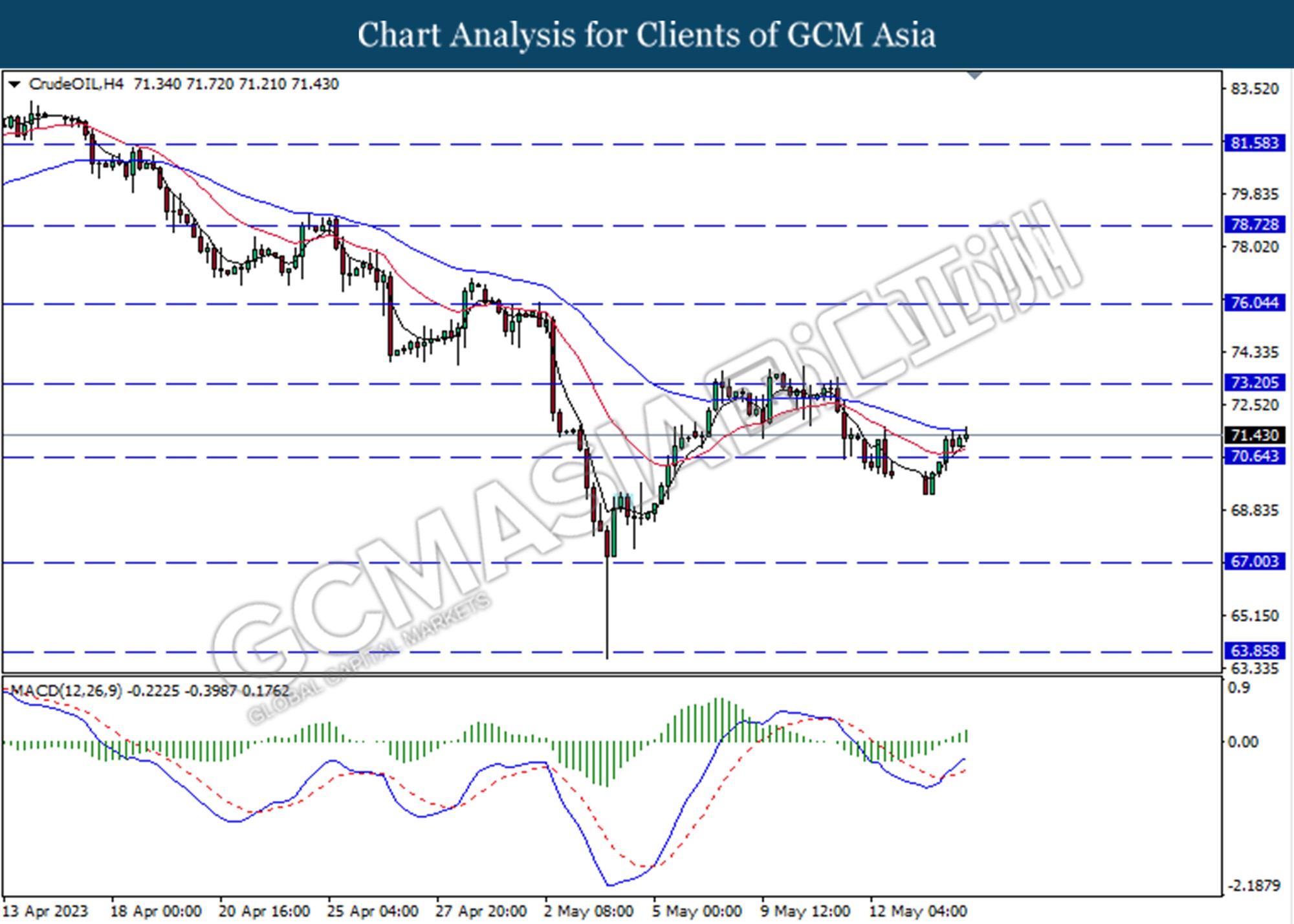Viewport: 1294px width, 924px height.
Task: Click the 72.520 scale value
Action: click(x=1255, y=405)
